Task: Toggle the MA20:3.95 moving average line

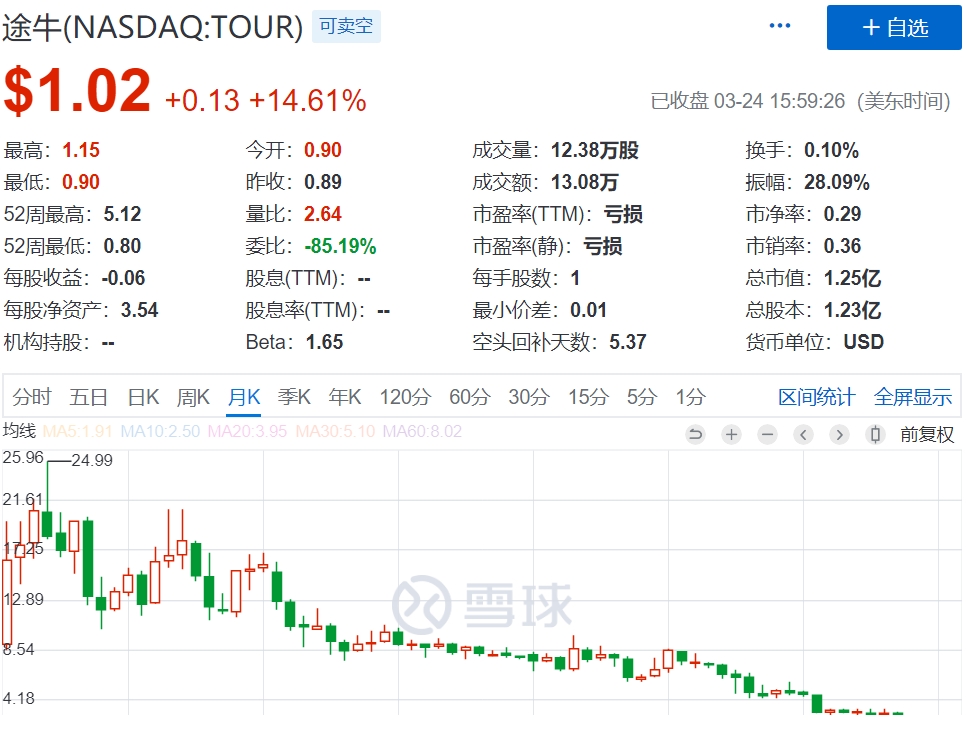Action: [248, 431]
